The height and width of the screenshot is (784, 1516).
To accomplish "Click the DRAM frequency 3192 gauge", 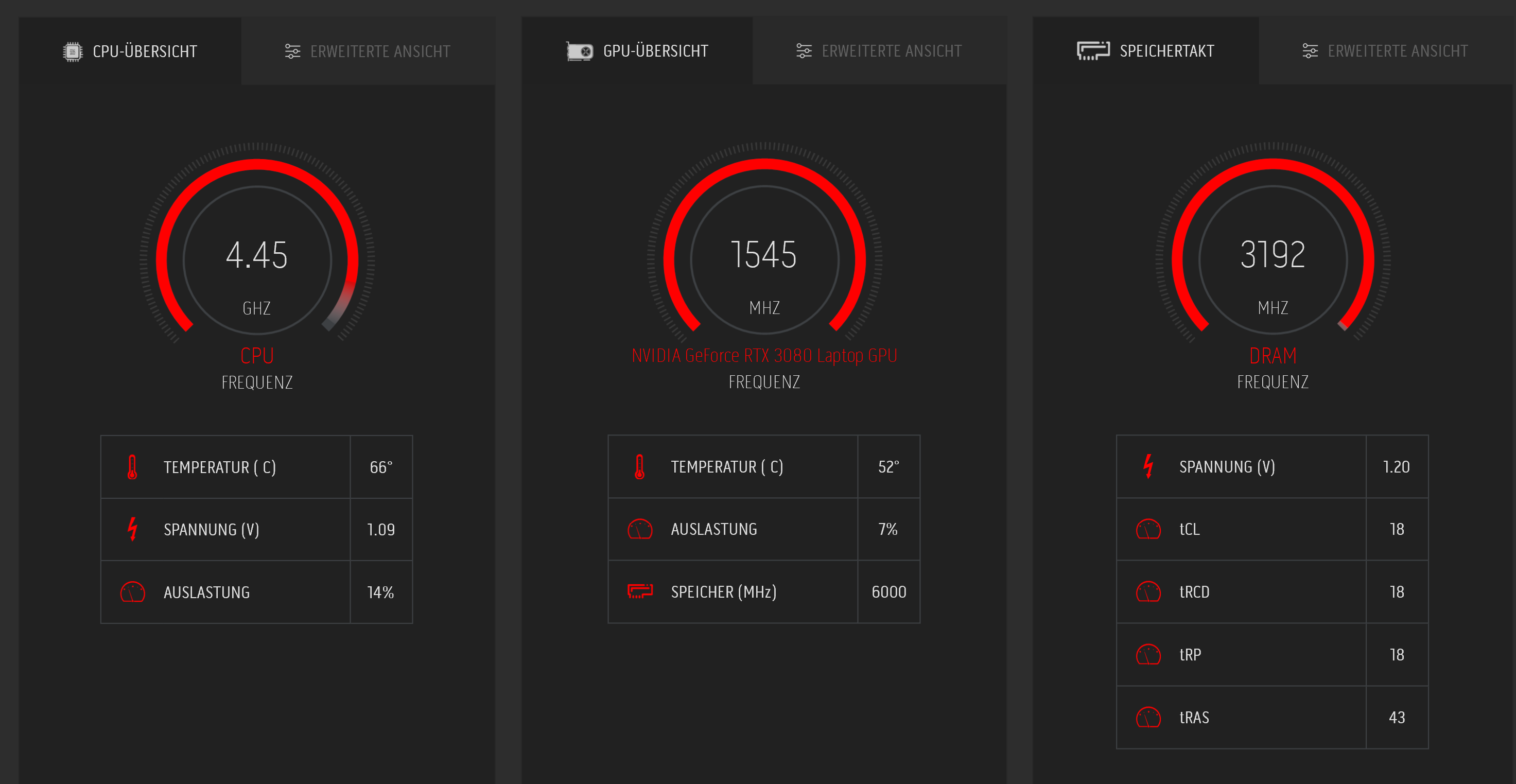I will click(x=1273, y=259).
